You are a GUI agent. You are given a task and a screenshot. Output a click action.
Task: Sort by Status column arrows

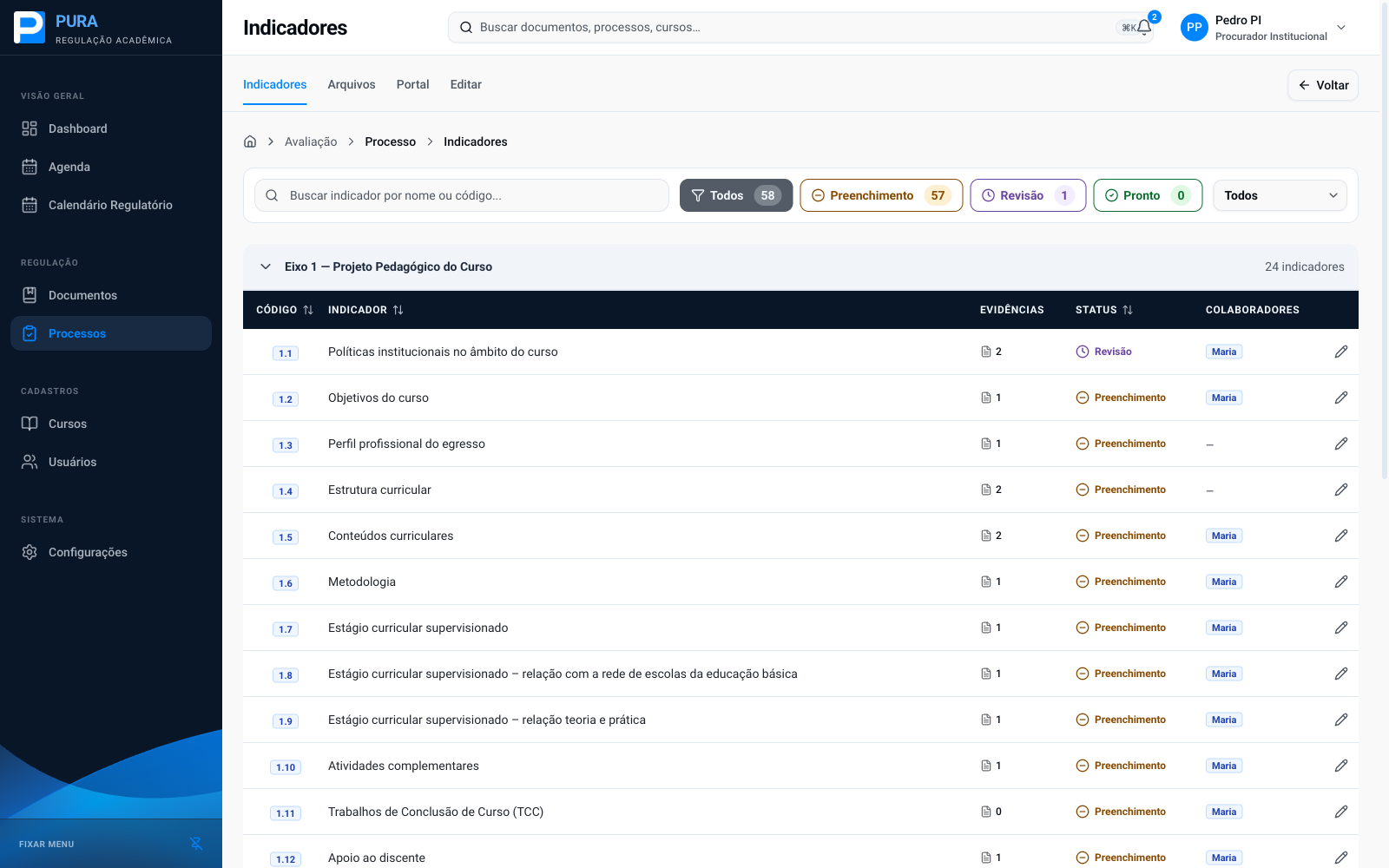click(1128, 310)
